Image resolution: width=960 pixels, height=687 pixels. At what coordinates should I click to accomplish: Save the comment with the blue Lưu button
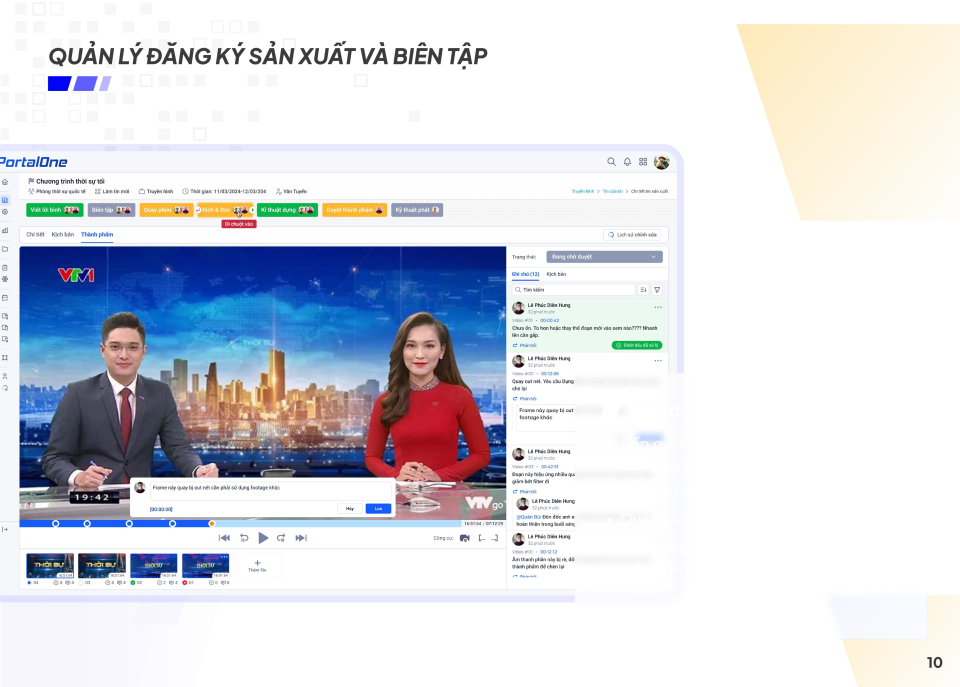point(378,509)
